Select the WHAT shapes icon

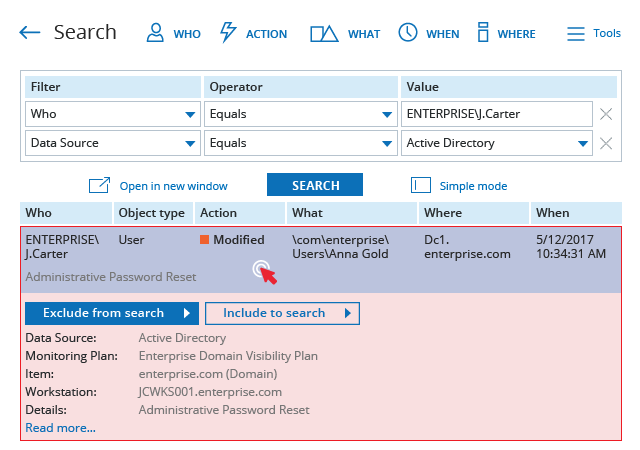click(x=324, y=33)
